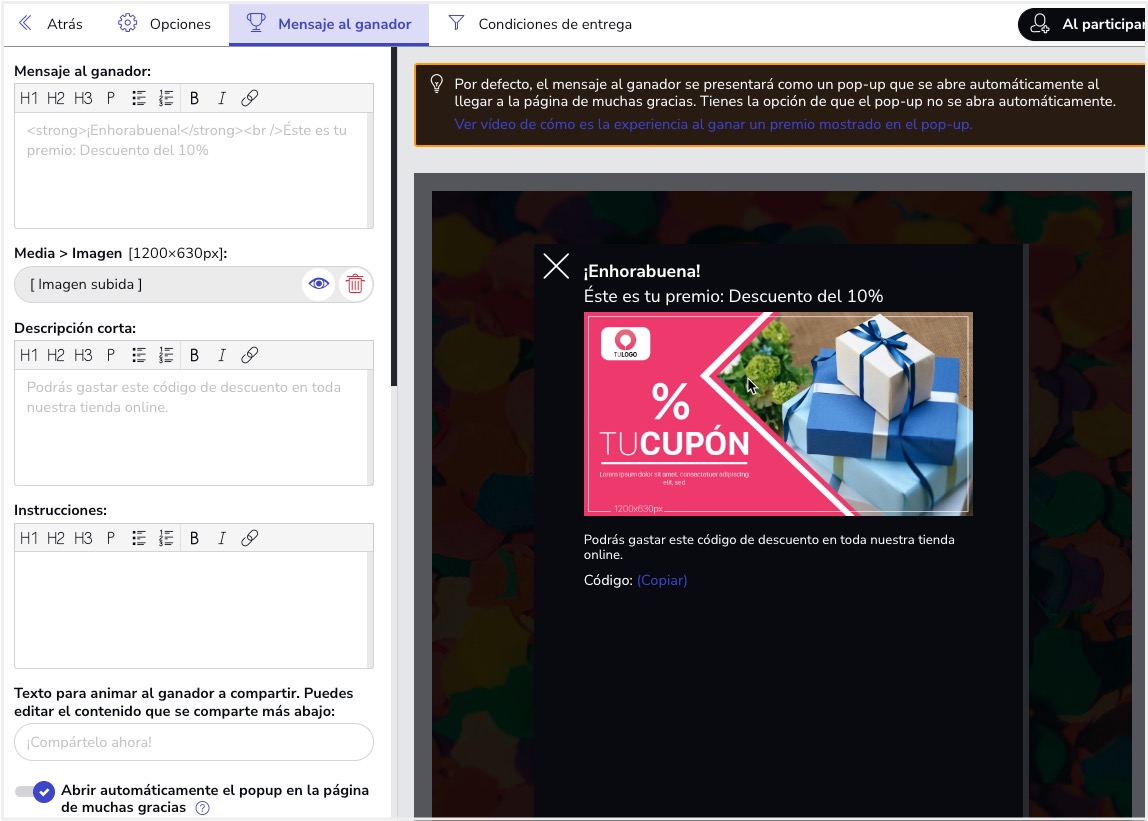Image resolution: width=1148 pixels, height=821 pixels.
Task: Open the Ver vídeo experience link
Action: click(x=712, y=124)
